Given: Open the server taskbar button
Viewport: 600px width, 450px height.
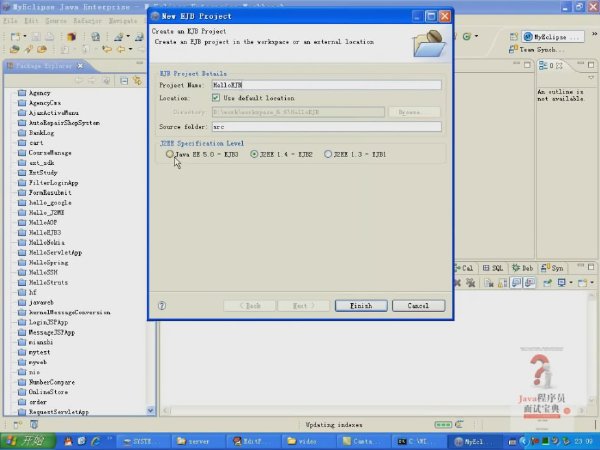Looking at the screenshot, I should [198, 441].
